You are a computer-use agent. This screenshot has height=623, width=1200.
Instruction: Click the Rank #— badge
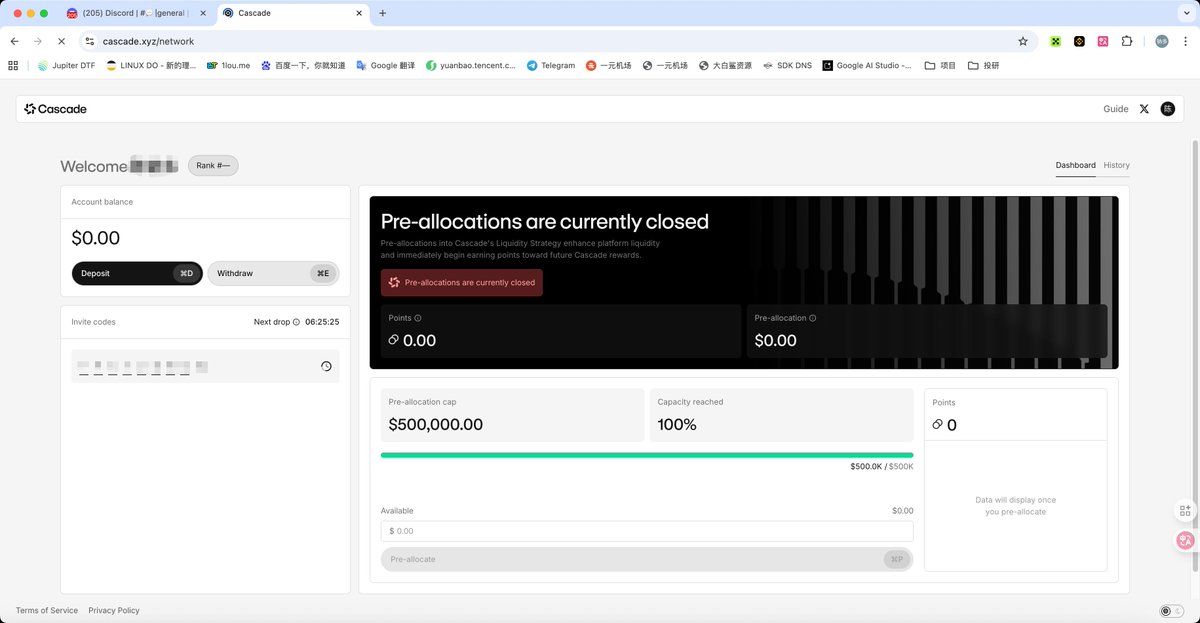tap(213, 166)
